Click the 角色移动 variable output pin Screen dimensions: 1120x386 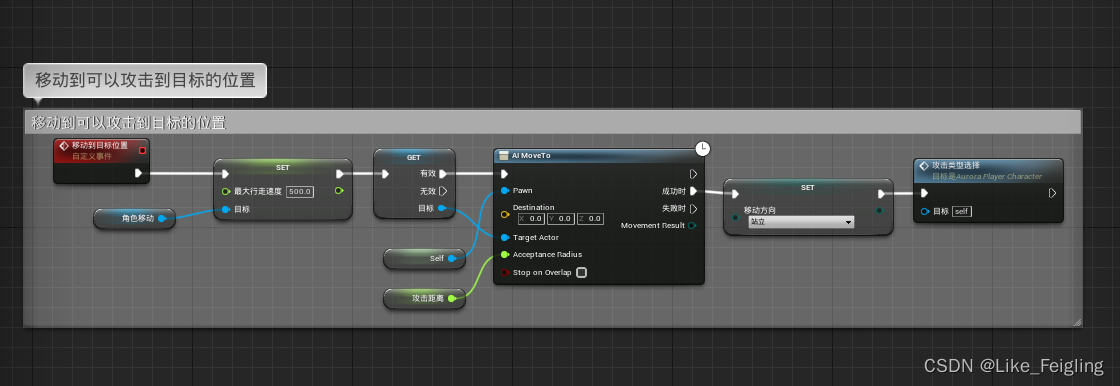(x=161, y=218)
